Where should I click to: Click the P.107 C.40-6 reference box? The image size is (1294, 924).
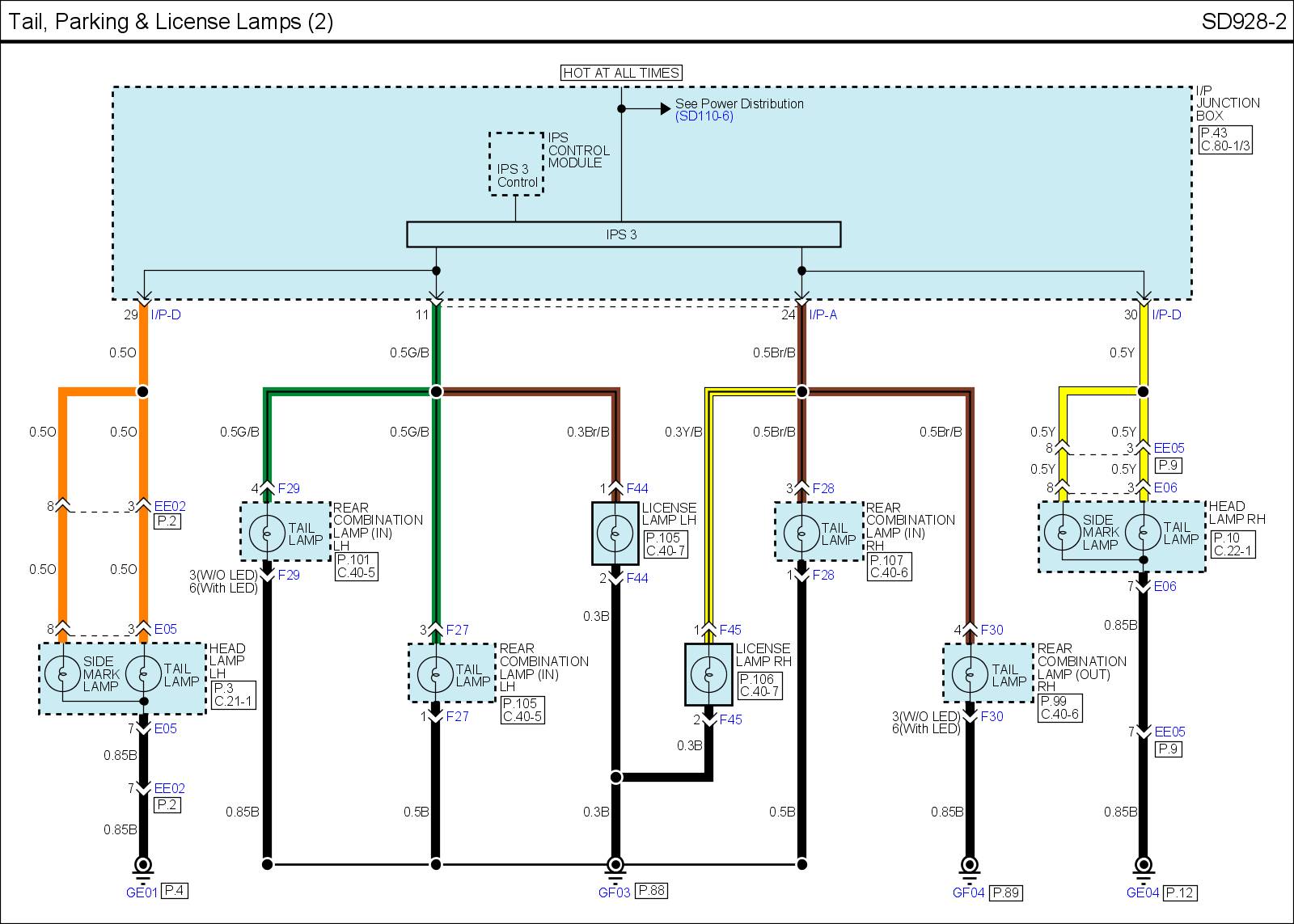tap(889, 566)
